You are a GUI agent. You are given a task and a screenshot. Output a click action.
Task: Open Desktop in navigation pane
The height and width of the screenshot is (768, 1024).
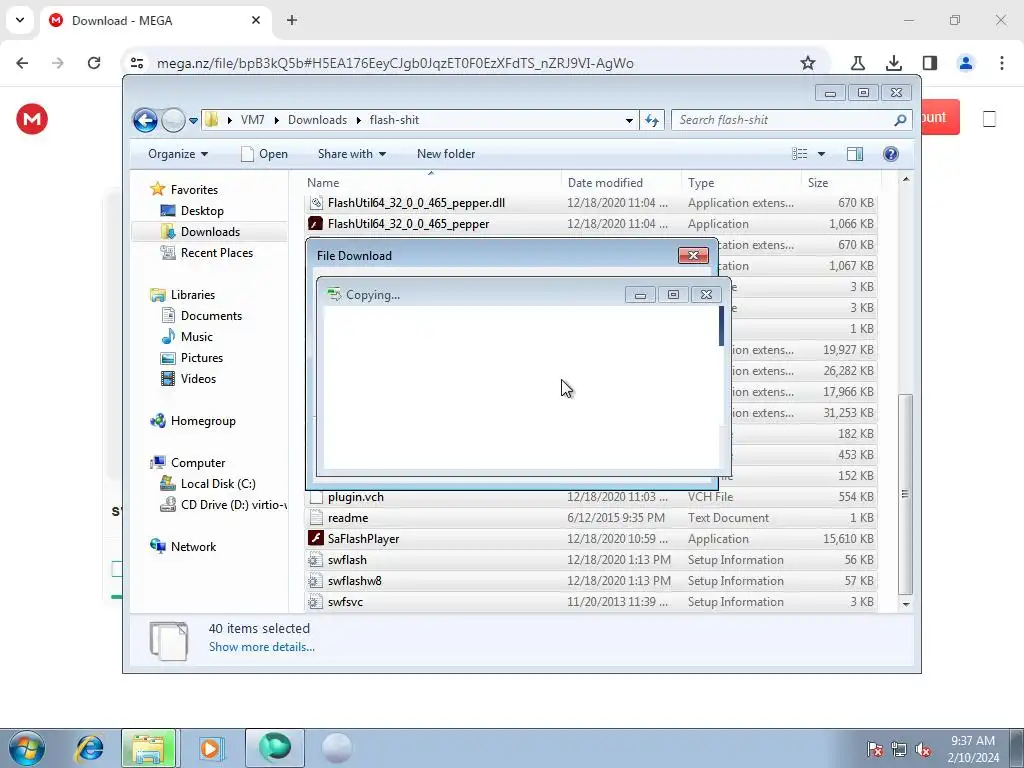click(x=202, y=211)
